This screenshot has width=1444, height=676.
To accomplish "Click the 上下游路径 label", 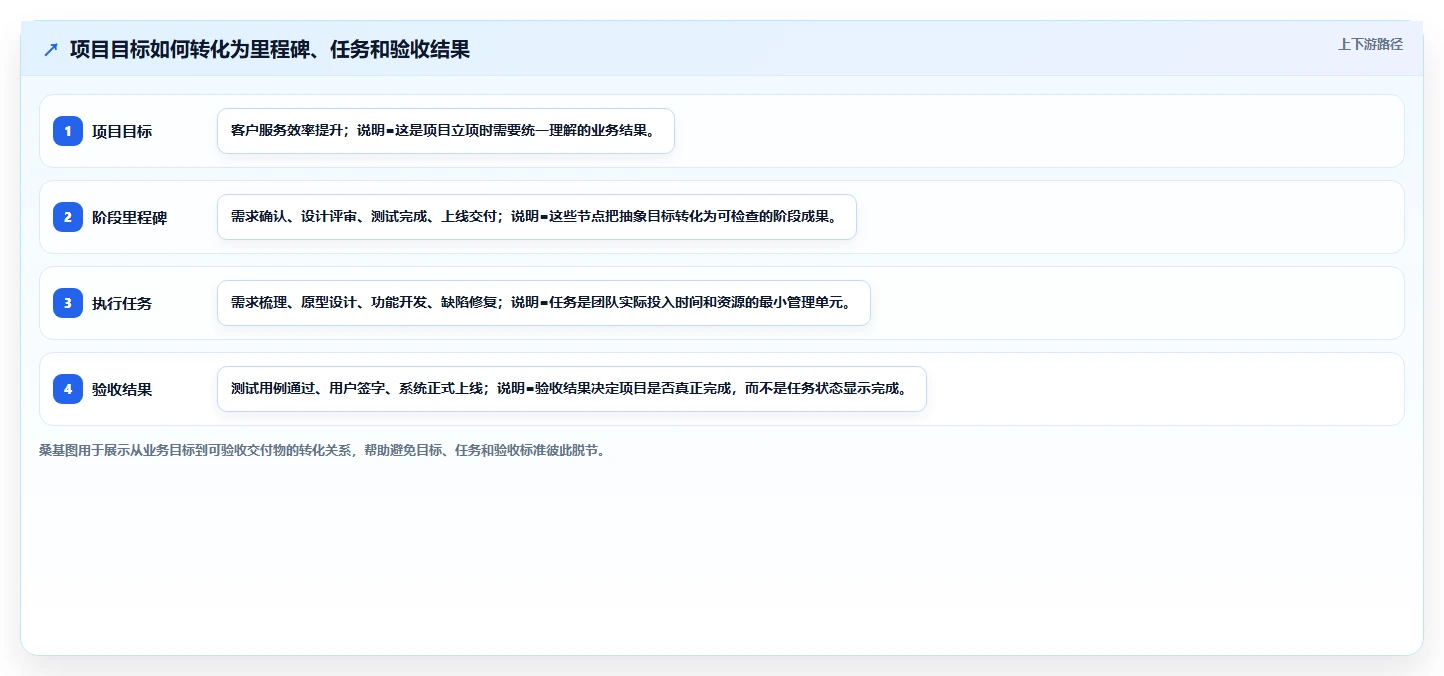I will (1370, 44).
